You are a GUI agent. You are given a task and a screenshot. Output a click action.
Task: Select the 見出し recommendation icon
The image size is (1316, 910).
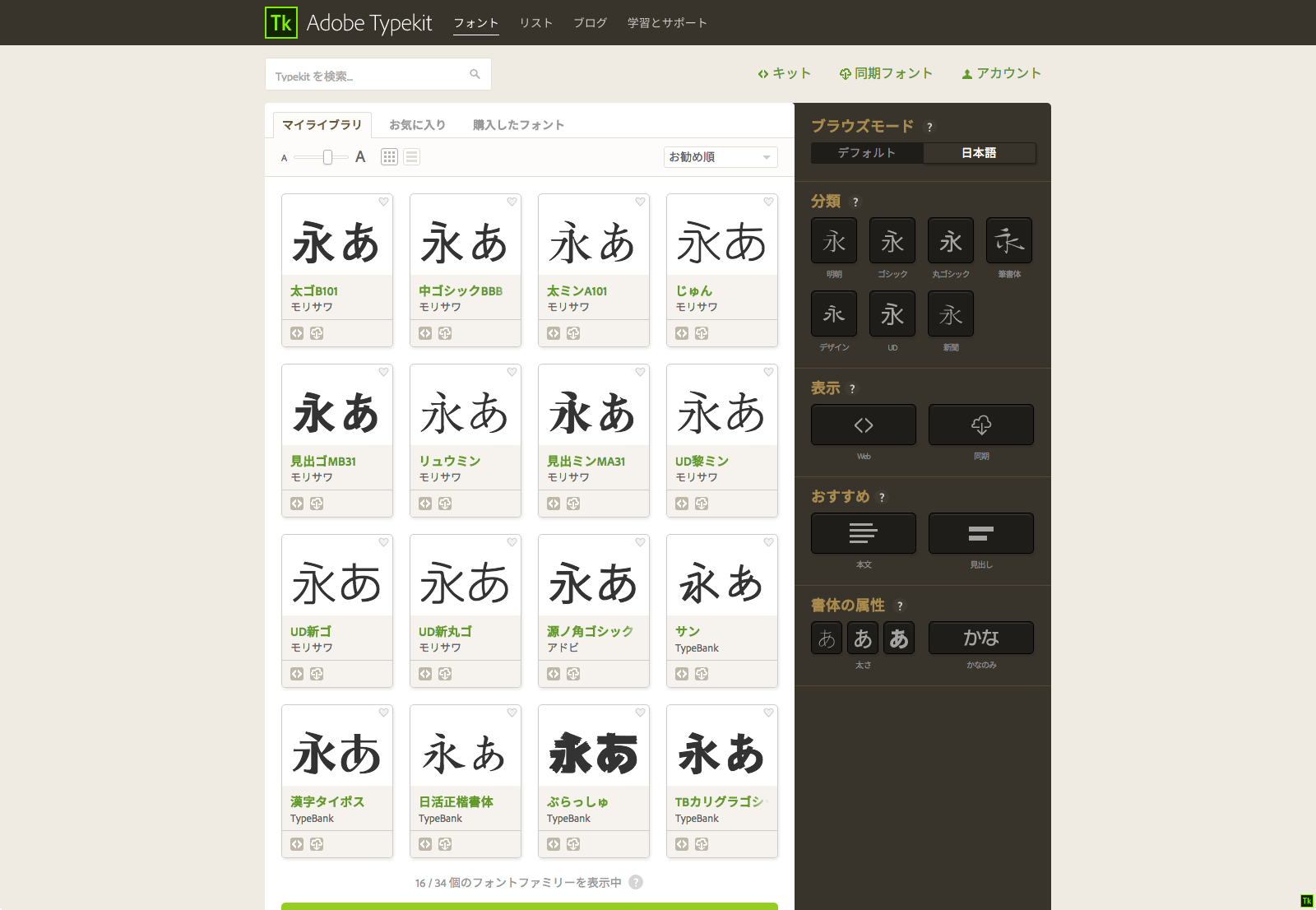pyautogui.click(x=980, y=533)
